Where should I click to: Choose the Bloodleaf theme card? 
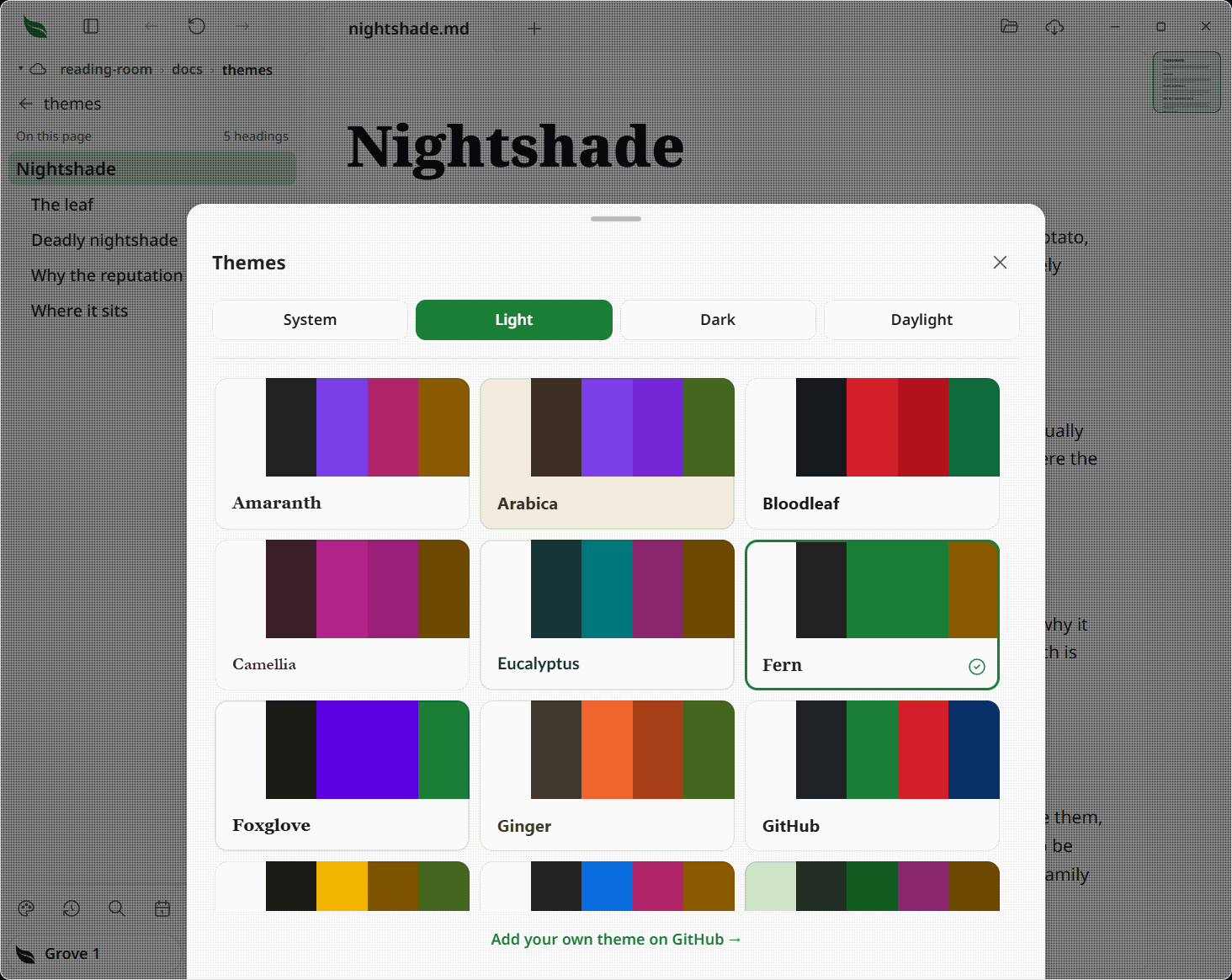[873, 453]
